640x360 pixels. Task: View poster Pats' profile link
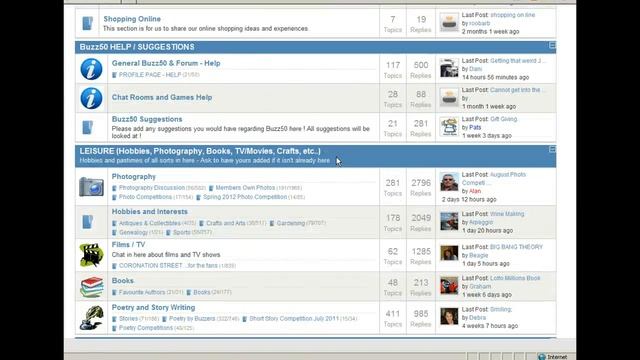(475, 127)
